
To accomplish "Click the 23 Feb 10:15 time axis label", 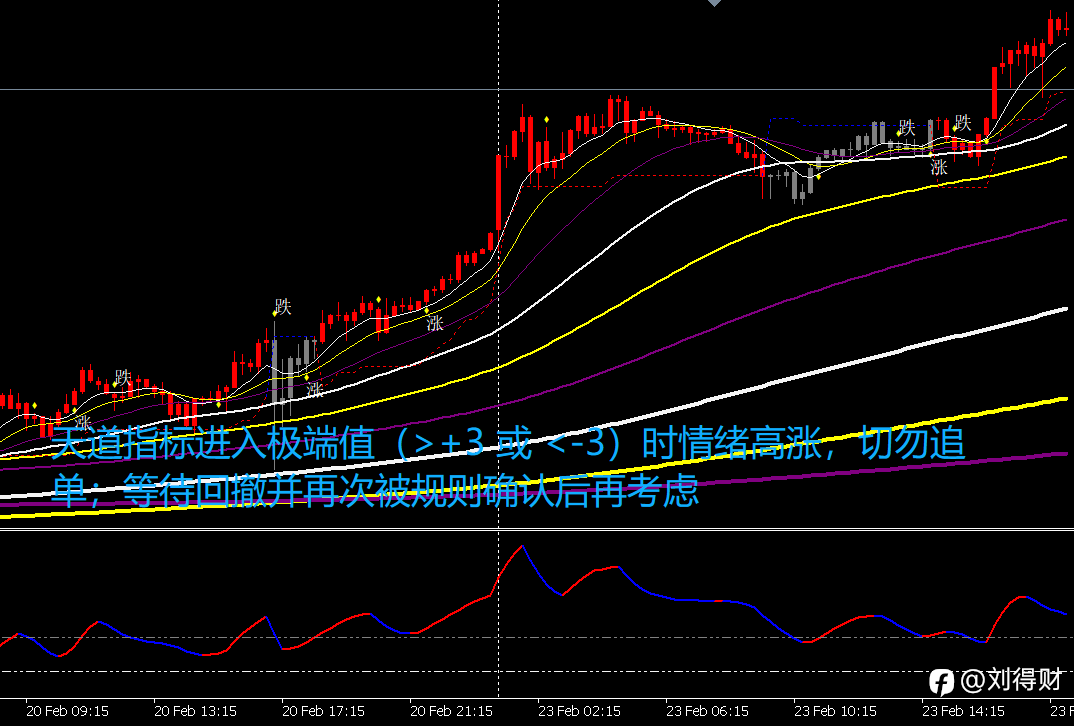I will pos(836,712).
